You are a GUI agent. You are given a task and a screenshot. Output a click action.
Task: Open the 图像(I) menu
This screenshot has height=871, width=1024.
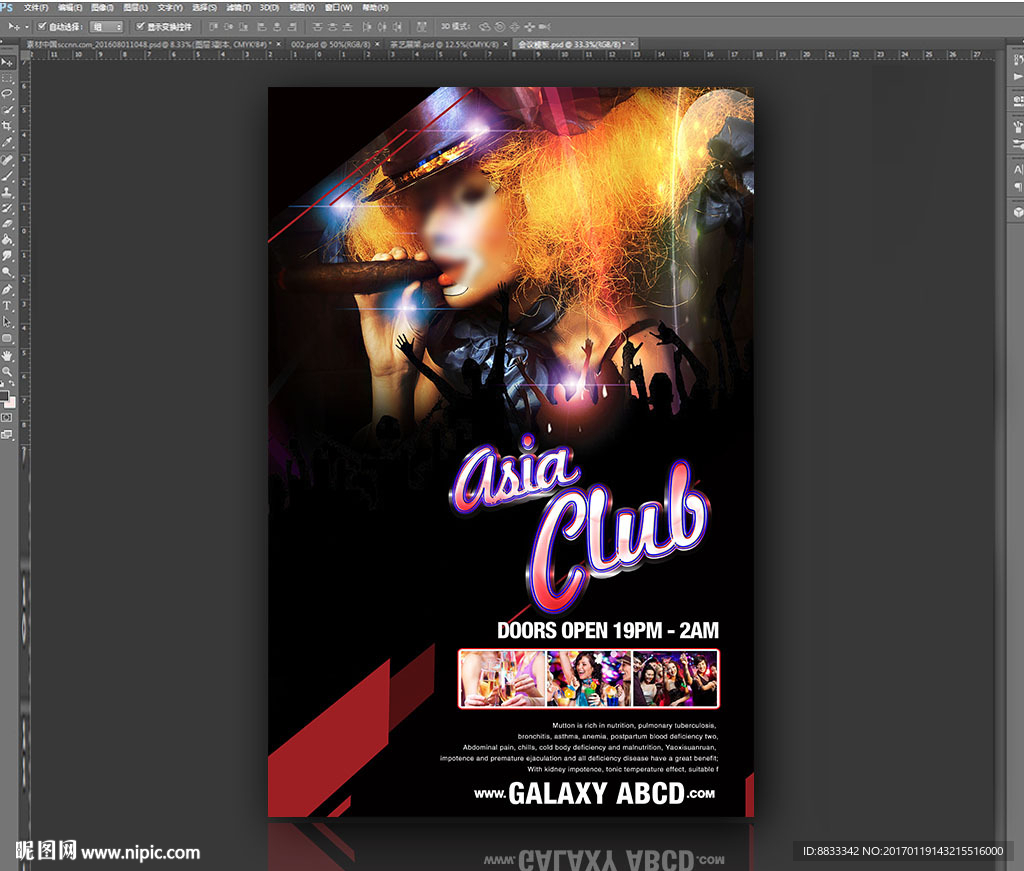103,8
